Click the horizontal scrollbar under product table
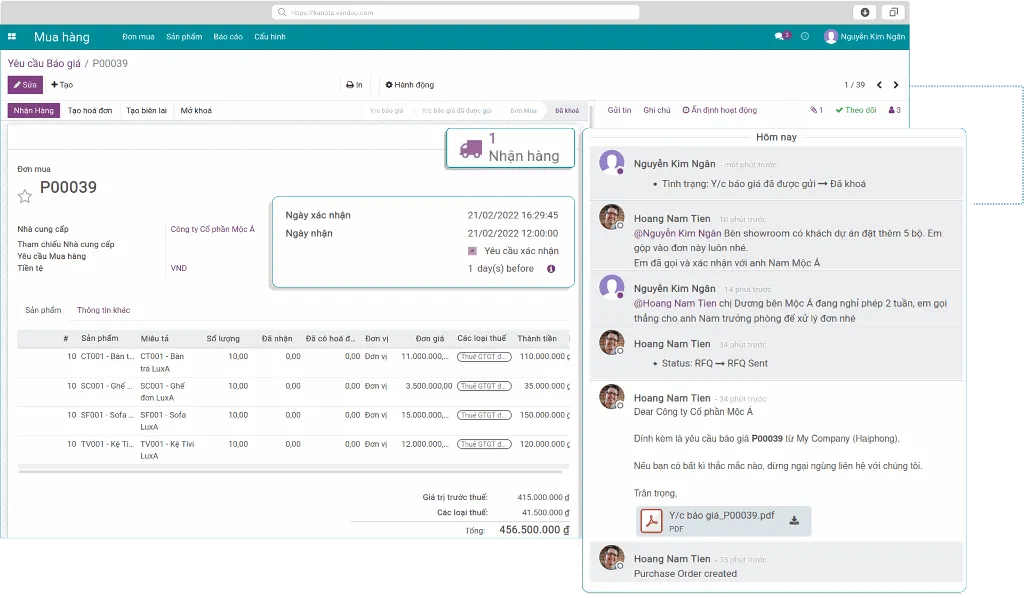 (290, 468)
